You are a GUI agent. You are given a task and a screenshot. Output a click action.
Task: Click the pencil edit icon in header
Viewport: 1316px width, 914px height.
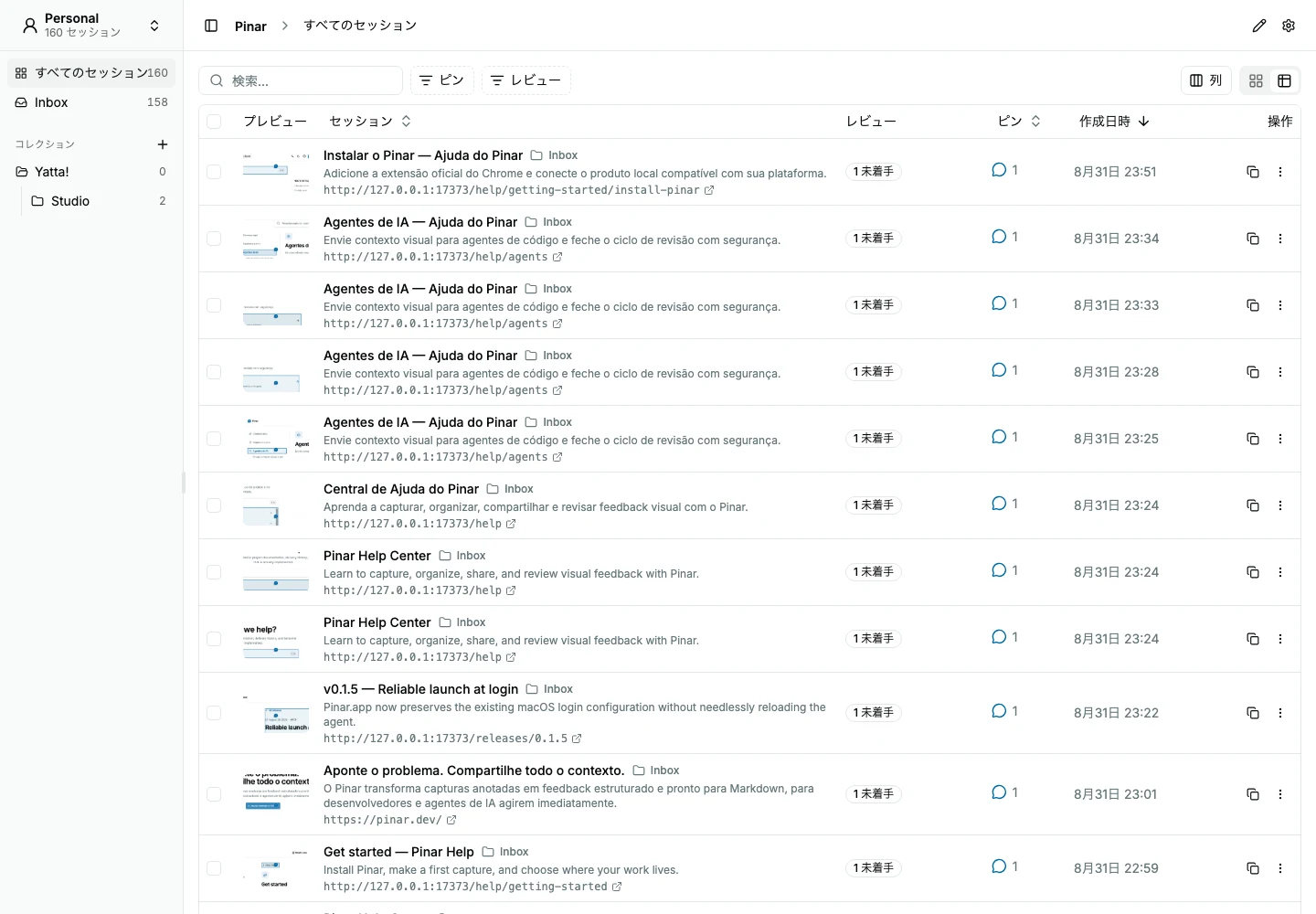[x=1259, y=26]
